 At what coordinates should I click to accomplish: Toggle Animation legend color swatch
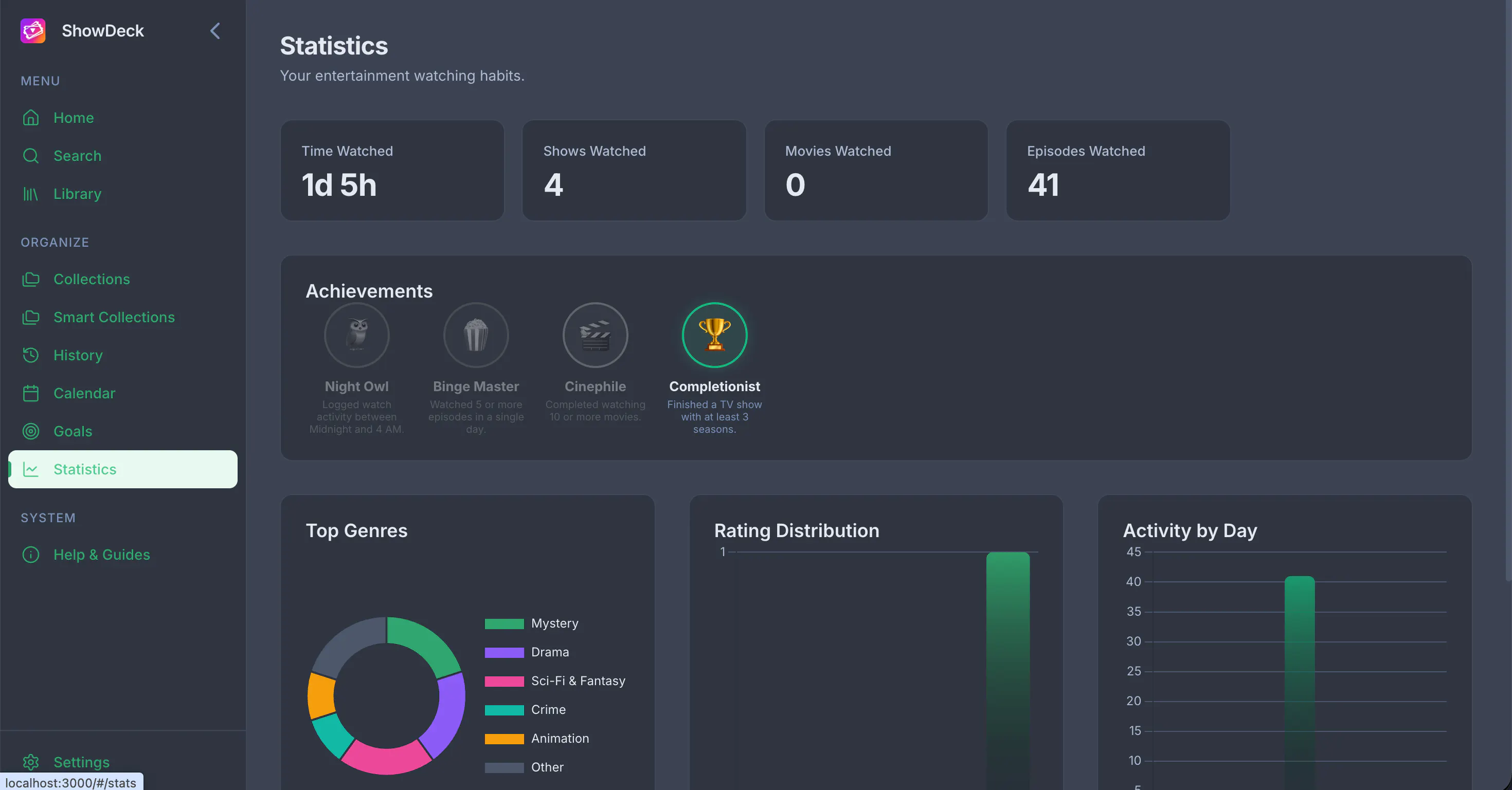tap(504, 739)
